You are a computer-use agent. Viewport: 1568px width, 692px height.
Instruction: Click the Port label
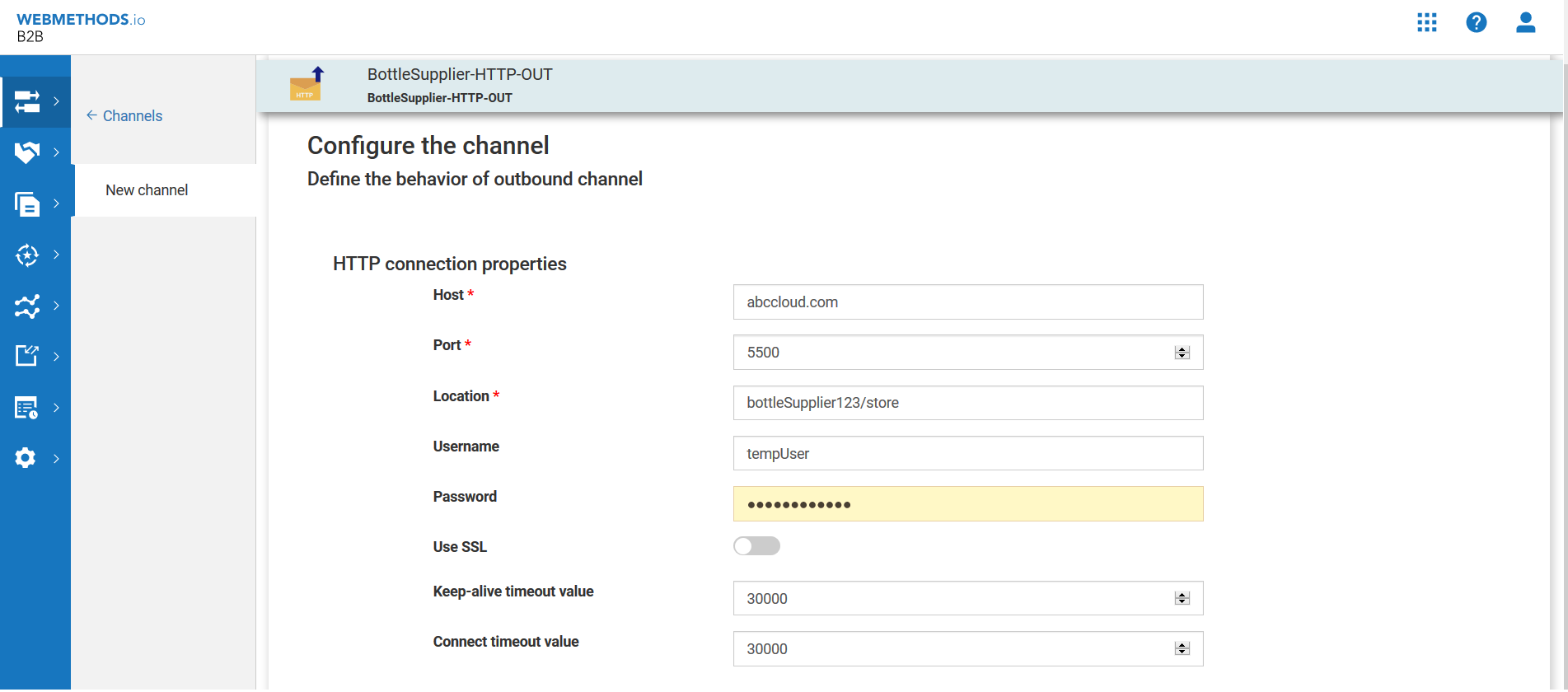[447, 345]
